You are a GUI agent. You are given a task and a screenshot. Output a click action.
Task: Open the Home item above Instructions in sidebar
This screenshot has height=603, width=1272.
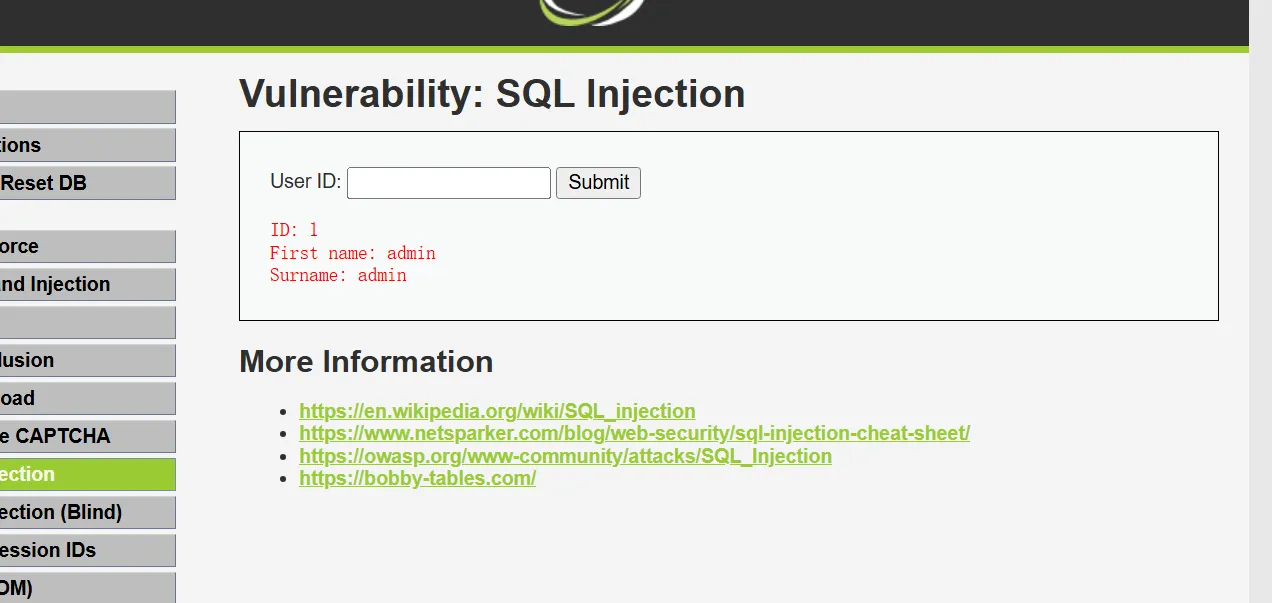[x=87, y=107]
